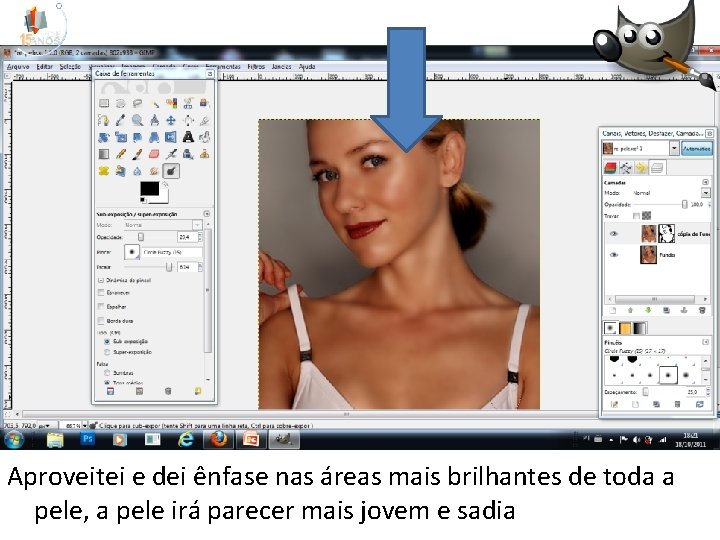Enable the Espalhar checkbox

point(101,306)
